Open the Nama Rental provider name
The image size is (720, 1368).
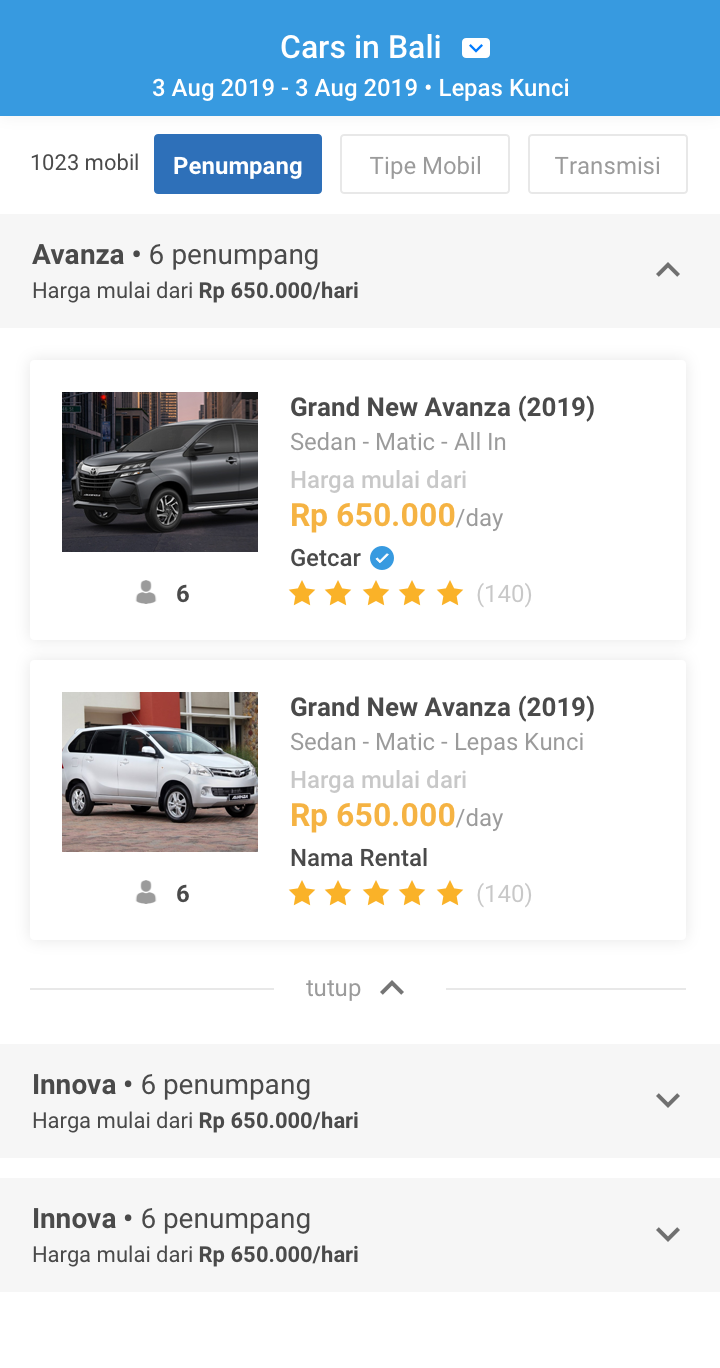359,858
